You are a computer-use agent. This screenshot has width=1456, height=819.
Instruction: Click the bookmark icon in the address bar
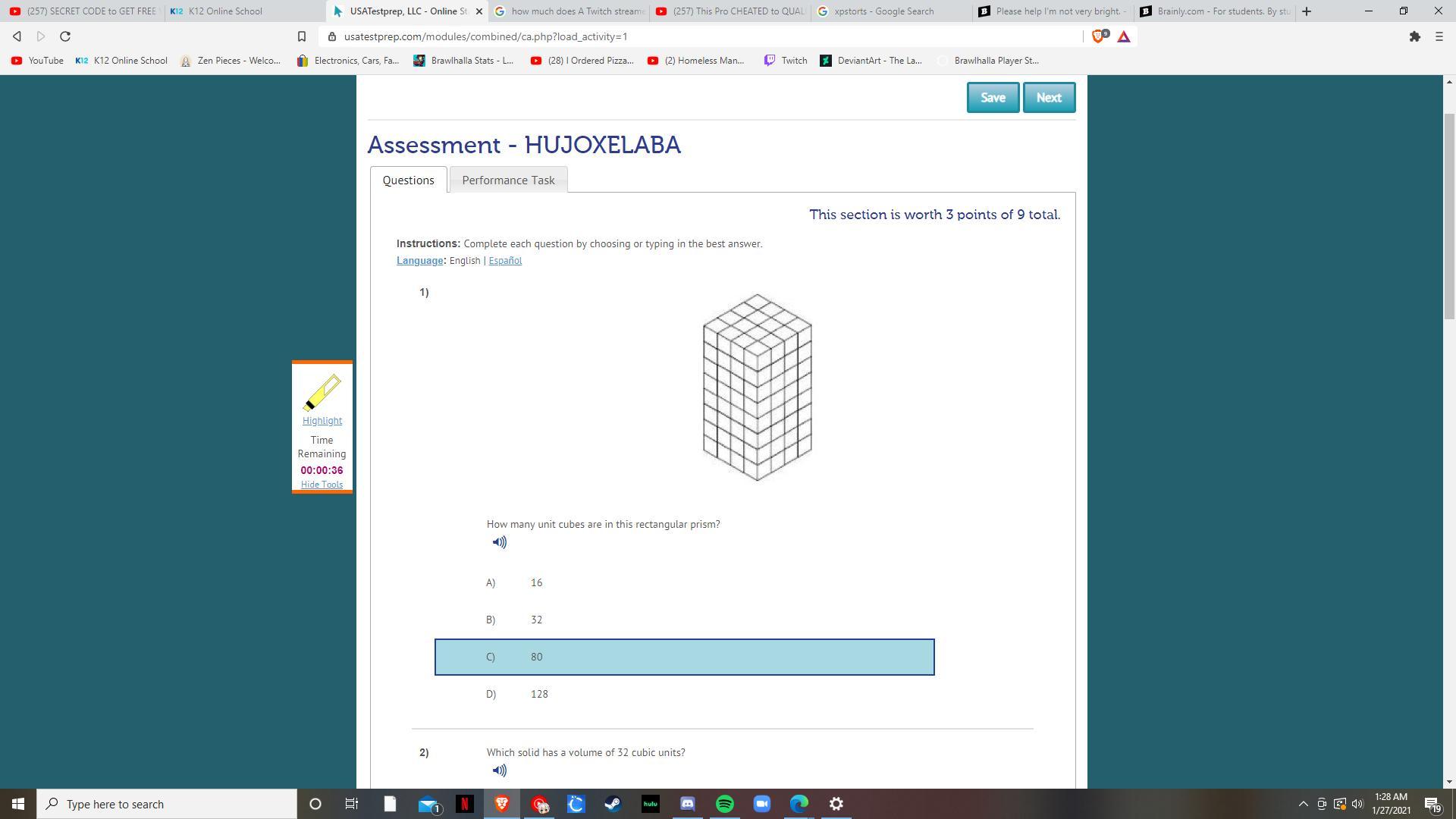(x=301, y=36)
